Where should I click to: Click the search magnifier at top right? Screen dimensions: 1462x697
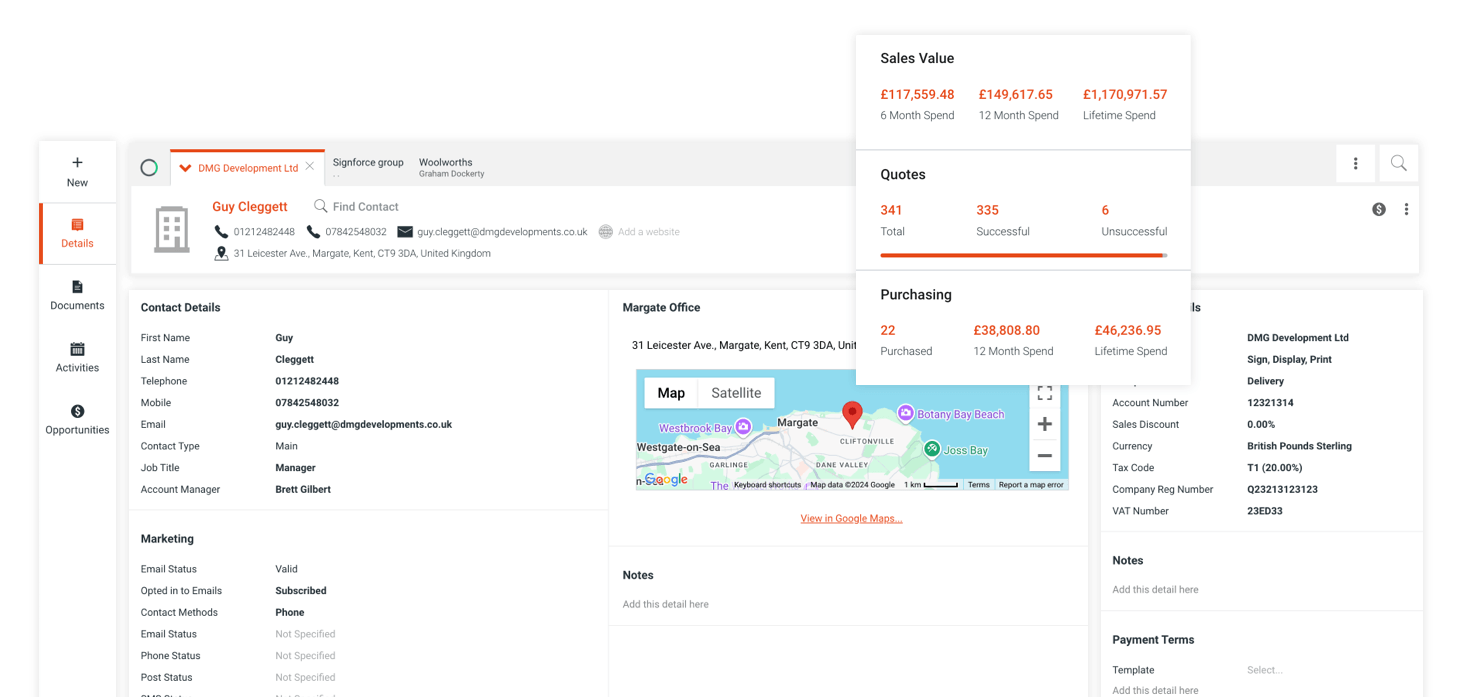click(x=1398, y=163)
